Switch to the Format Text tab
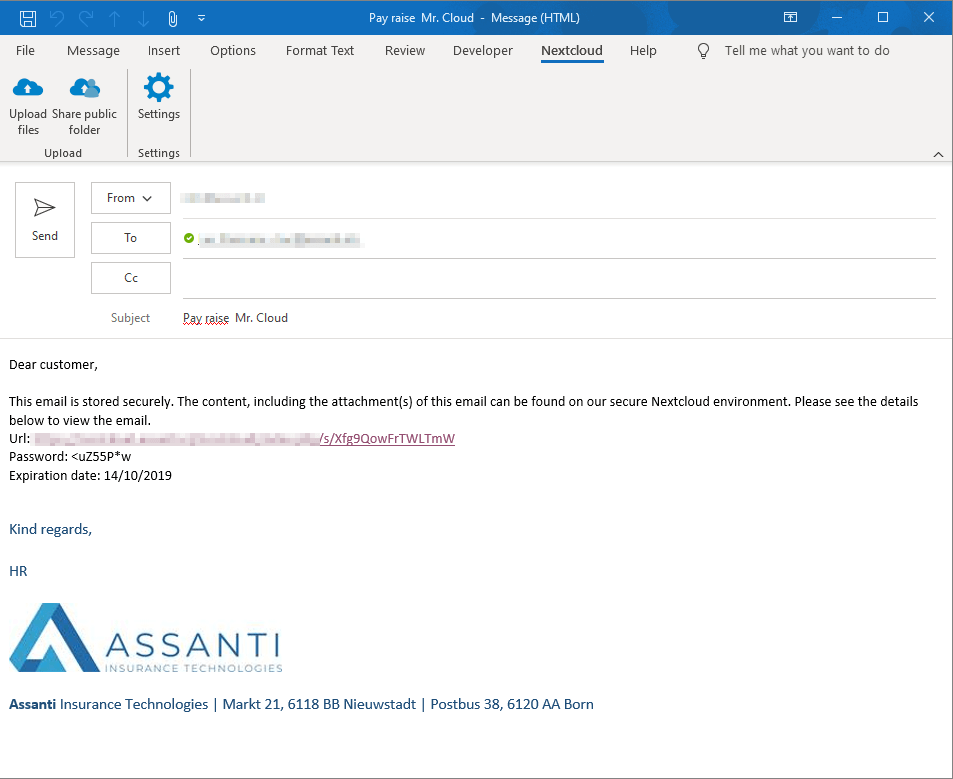Screen dimensions: 953x779 (320, 51)
